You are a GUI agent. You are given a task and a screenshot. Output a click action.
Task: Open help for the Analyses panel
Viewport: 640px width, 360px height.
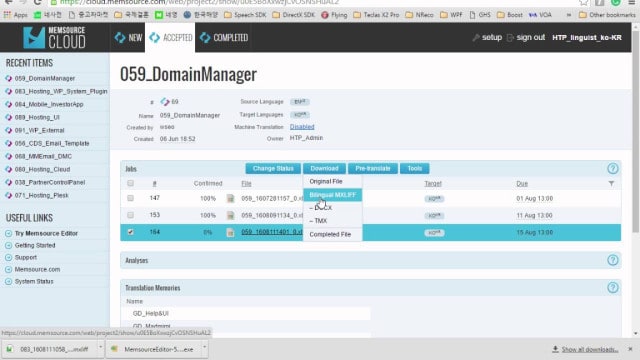[613, 260]
